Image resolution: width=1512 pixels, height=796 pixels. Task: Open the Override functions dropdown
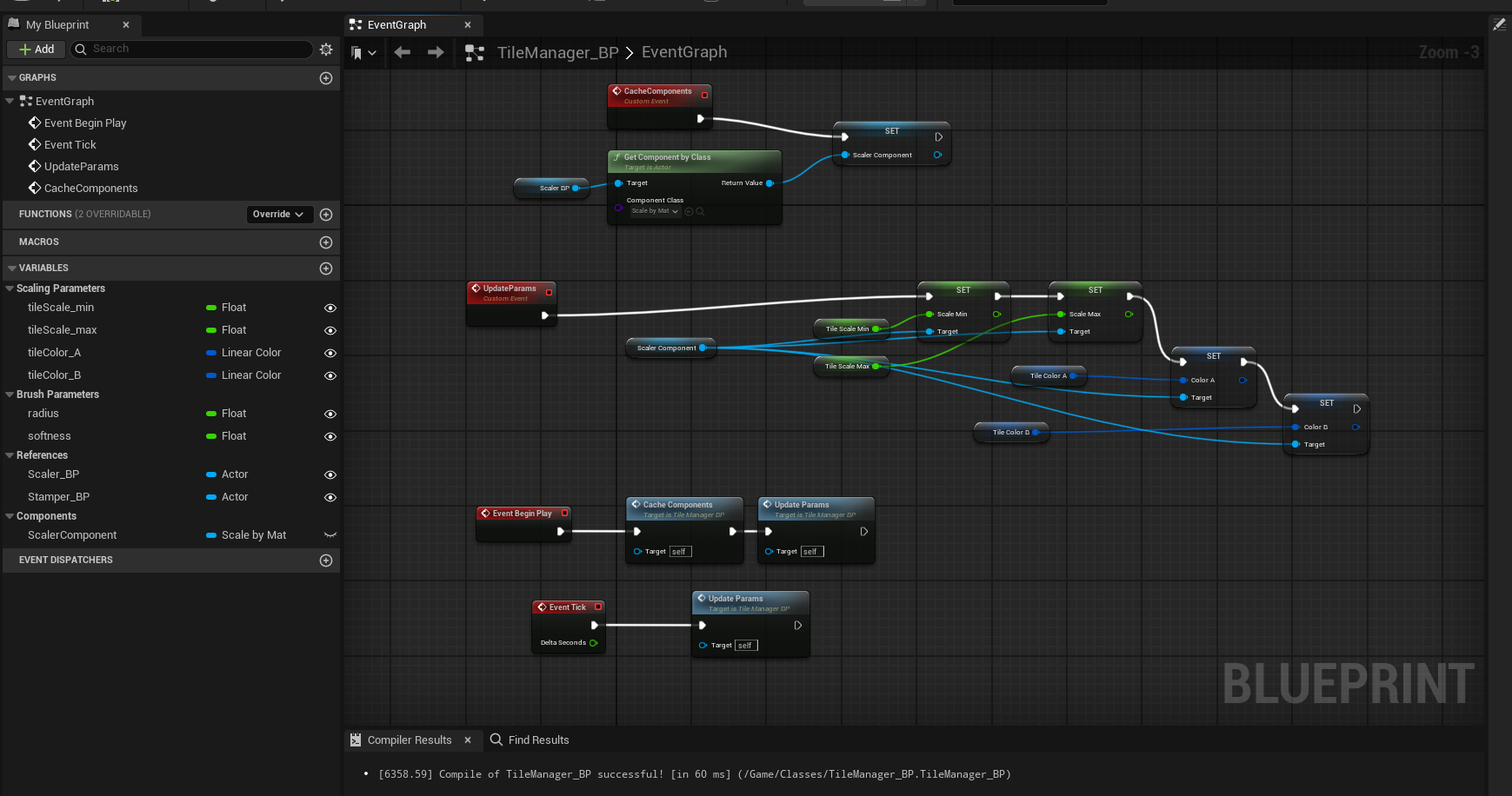click(278, 215)
